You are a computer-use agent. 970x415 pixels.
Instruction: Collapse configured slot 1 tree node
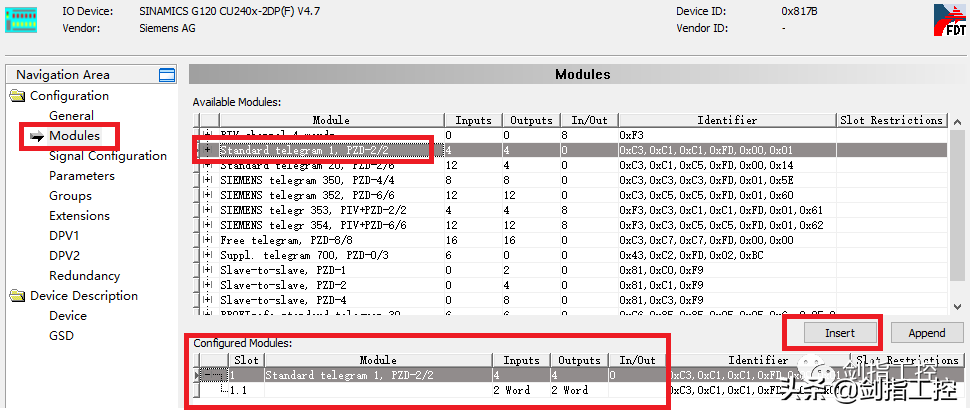pos(208,375)
